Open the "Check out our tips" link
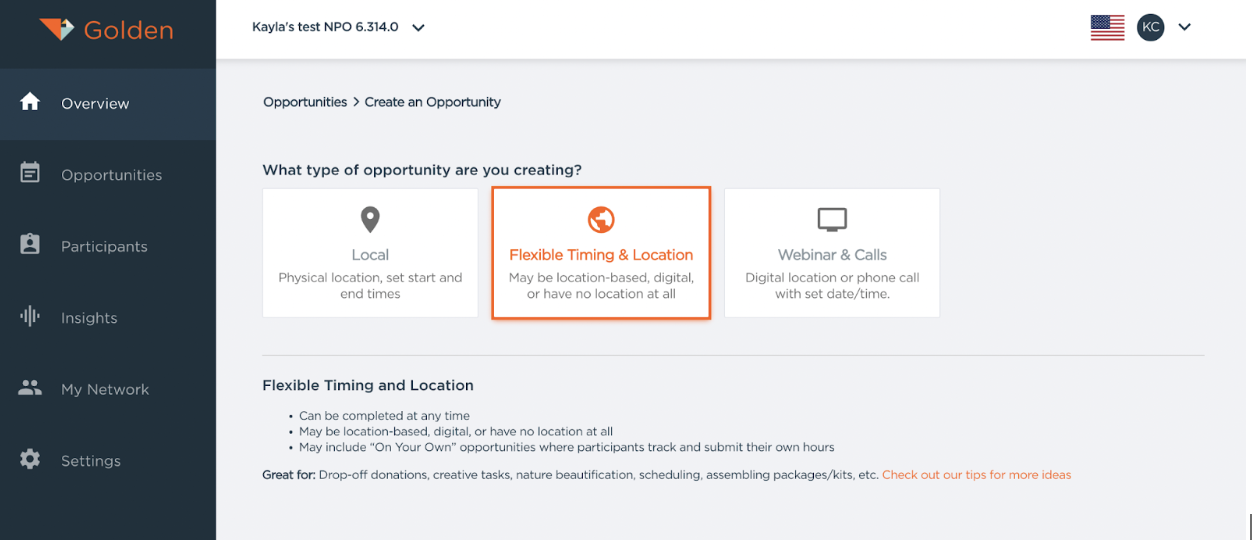This screenshot has height=540, width=1252. [x=976, y=475]
